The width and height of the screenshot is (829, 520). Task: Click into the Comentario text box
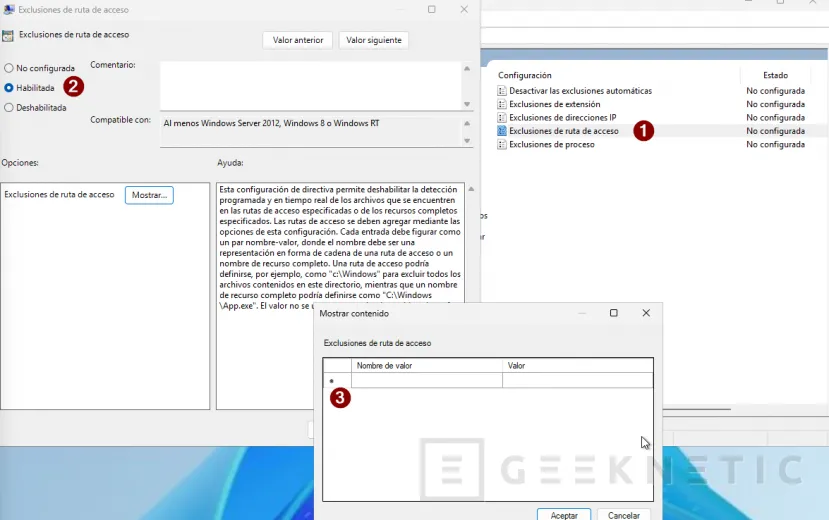(x=311, y=86)
